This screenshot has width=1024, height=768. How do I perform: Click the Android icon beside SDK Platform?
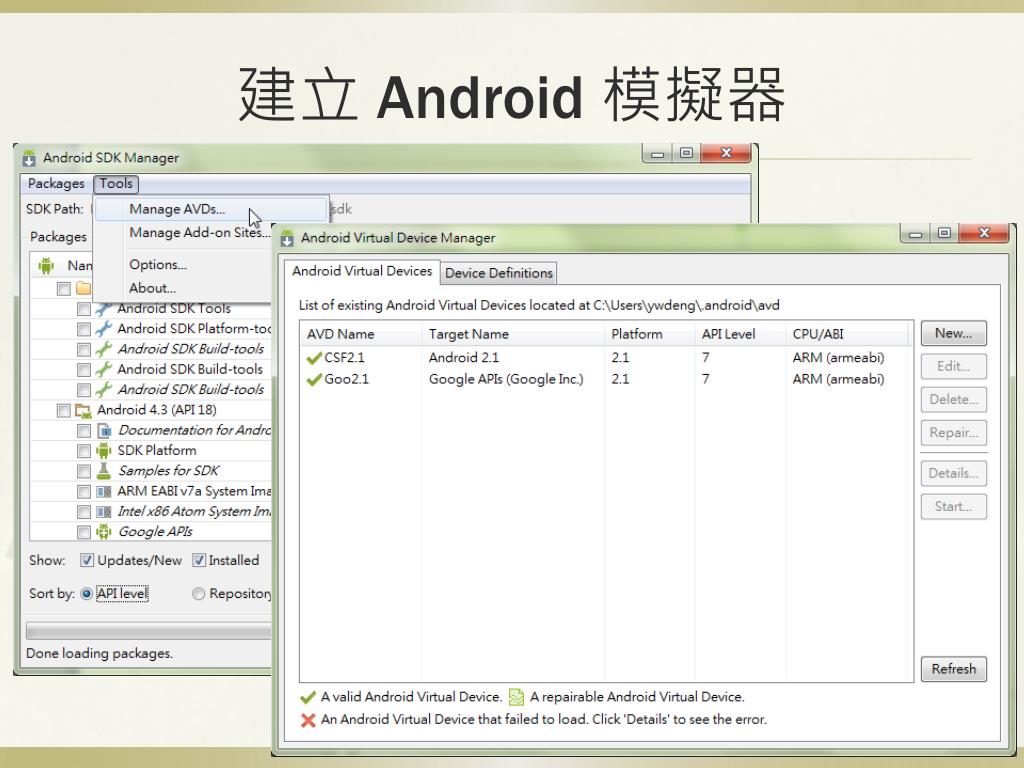[104, 451]
